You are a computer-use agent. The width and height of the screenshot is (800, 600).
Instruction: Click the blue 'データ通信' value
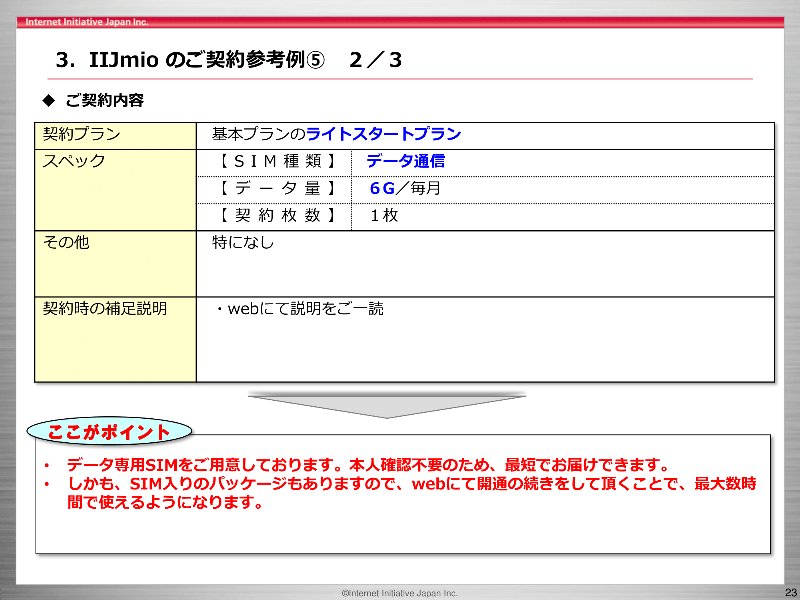[x=405, y=161]
